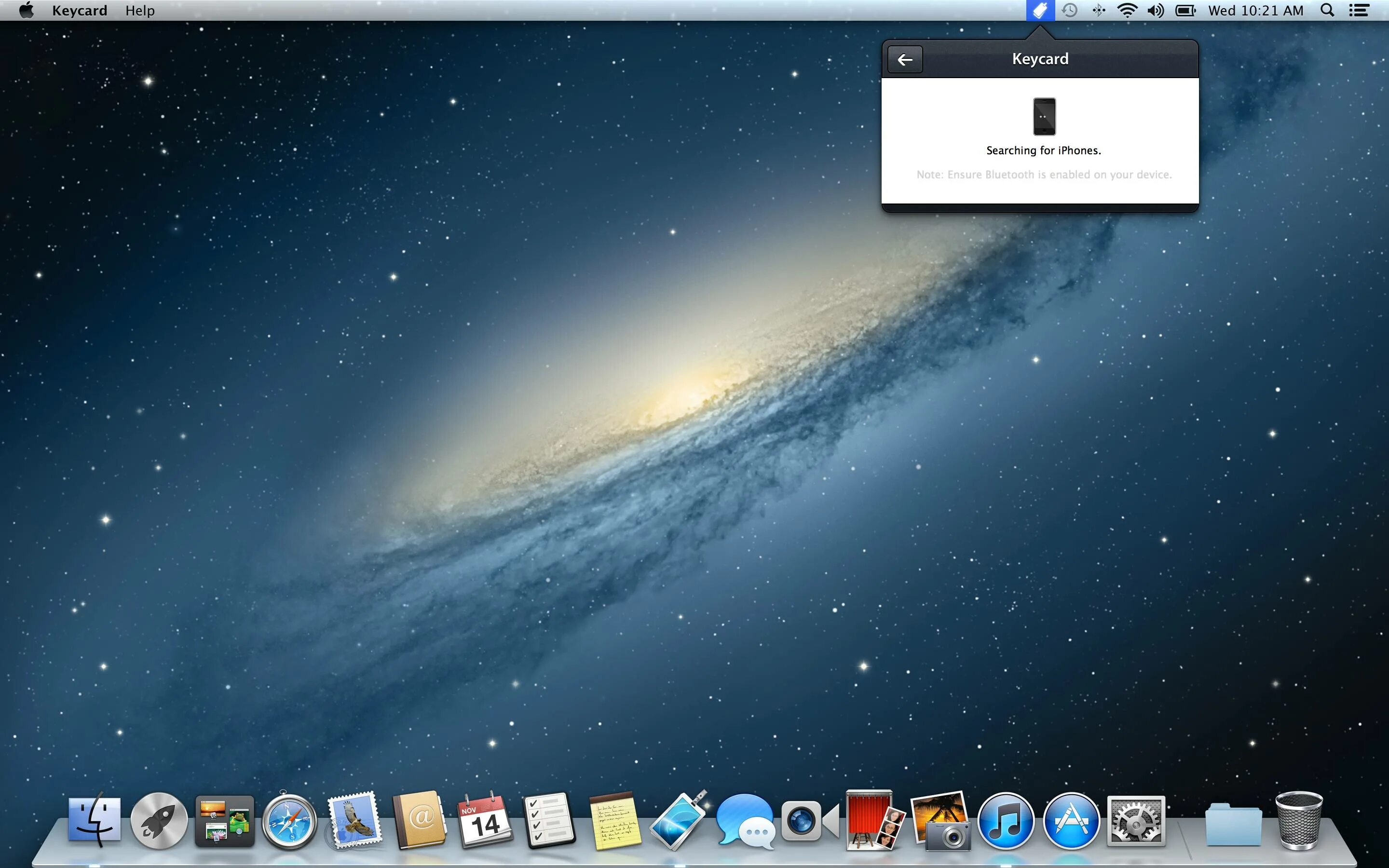Launch Safari from the dock
This screenshot has height=868, width=1389.
point(289,822)
